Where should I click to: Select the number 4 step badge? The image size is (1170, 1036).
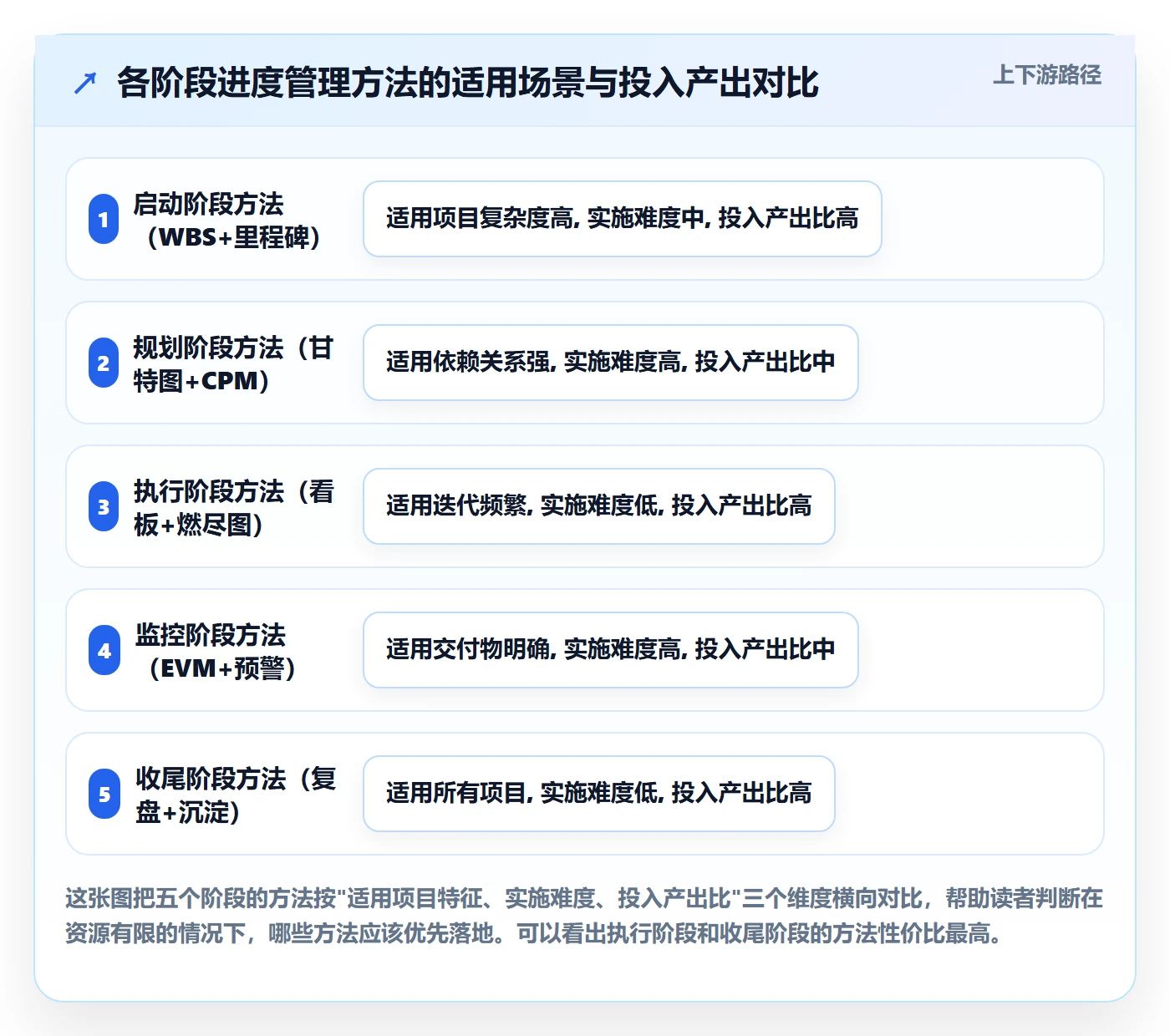tap(104, 650)
